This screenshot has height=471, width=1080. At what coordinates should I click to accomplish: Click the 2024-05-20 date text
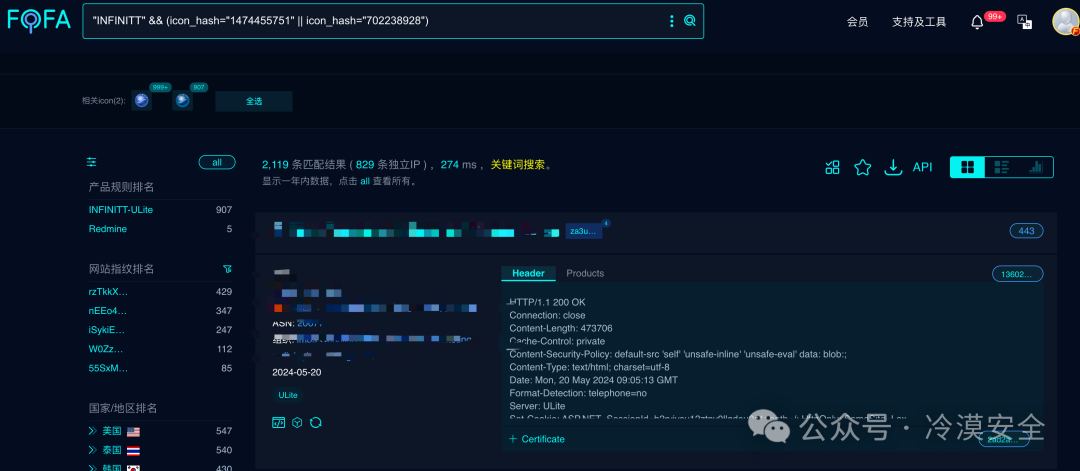(297, 373)
